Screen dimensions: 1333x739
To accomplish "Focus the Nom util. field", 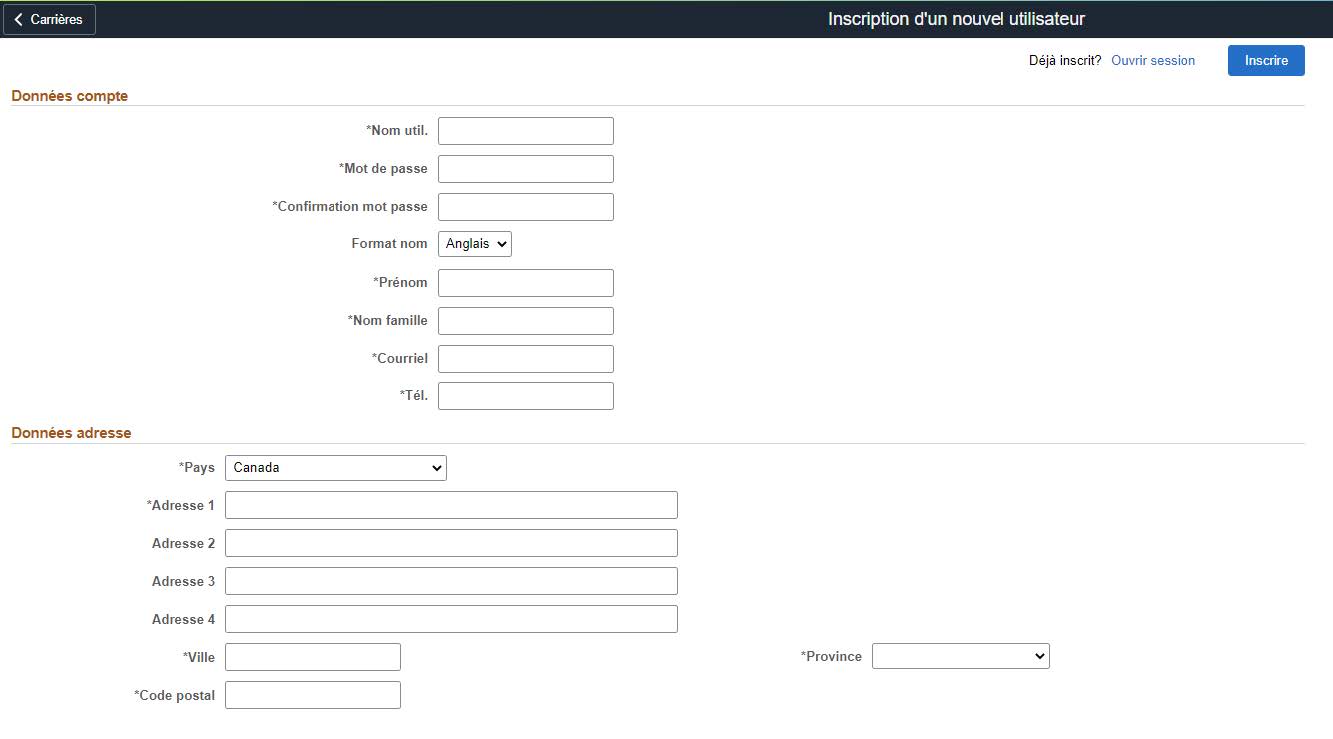I will [525, 131].
